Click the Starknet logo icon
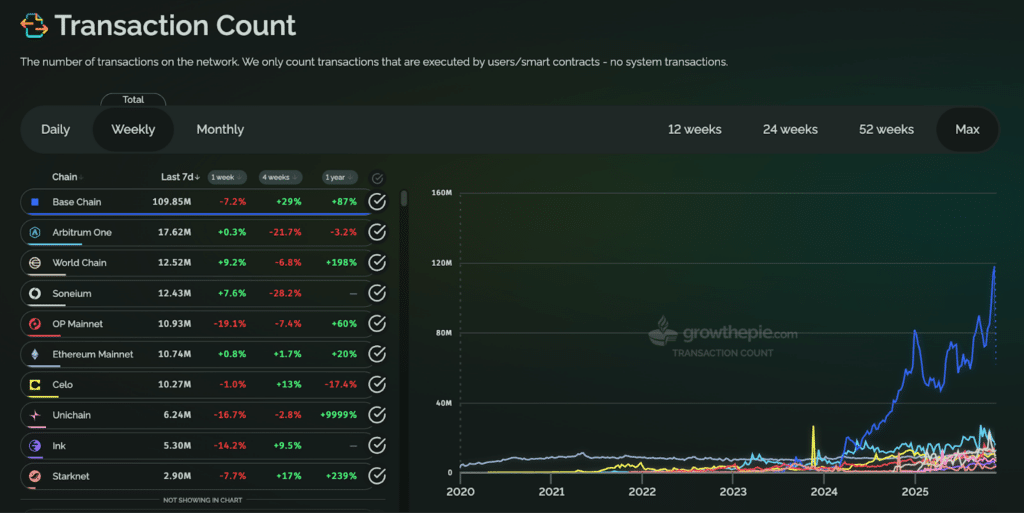Viewport: 1024px width, 513px height. tap(35, 476)
